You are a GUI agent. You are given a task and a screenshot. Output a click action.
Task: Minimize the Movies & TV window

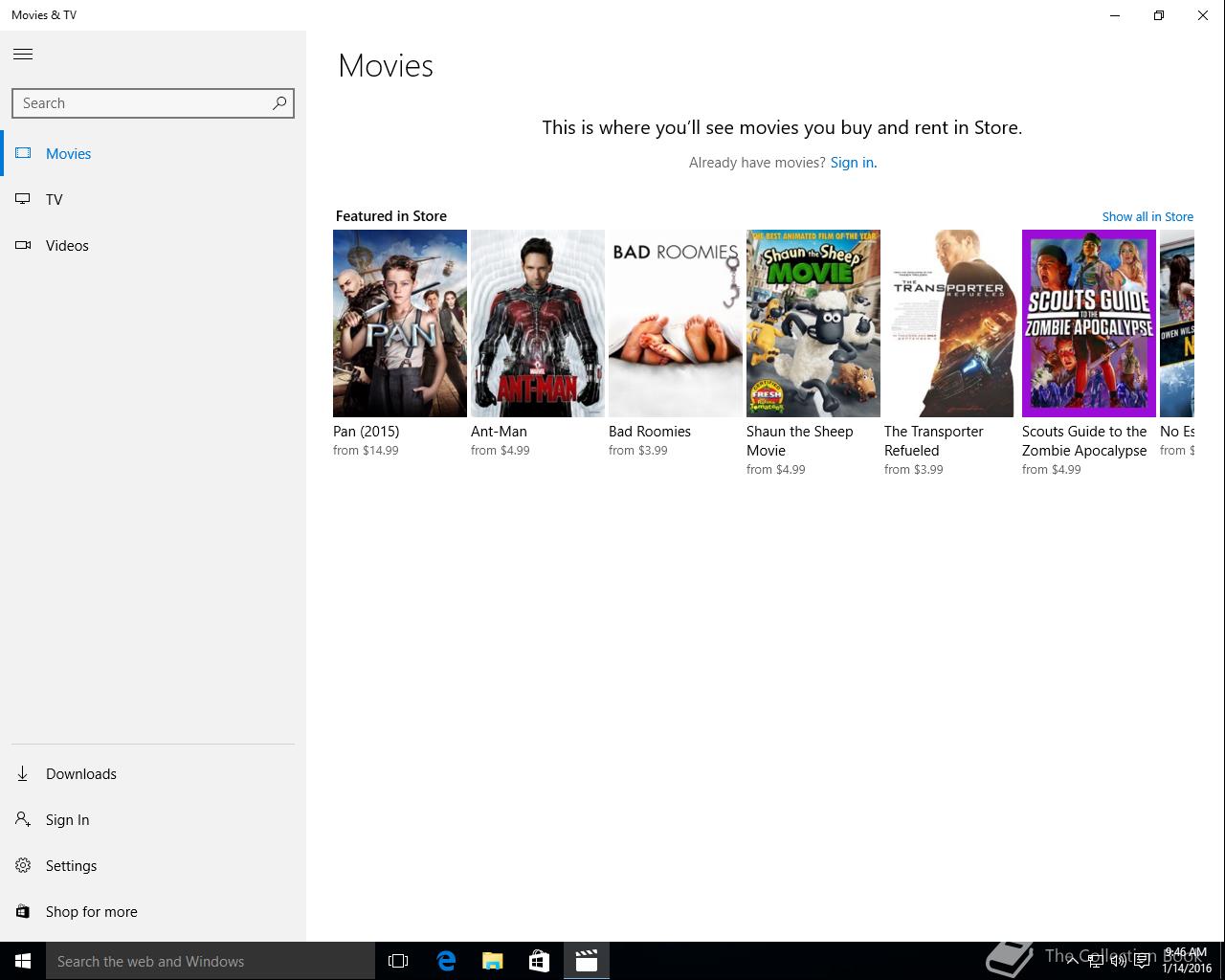1115,15
